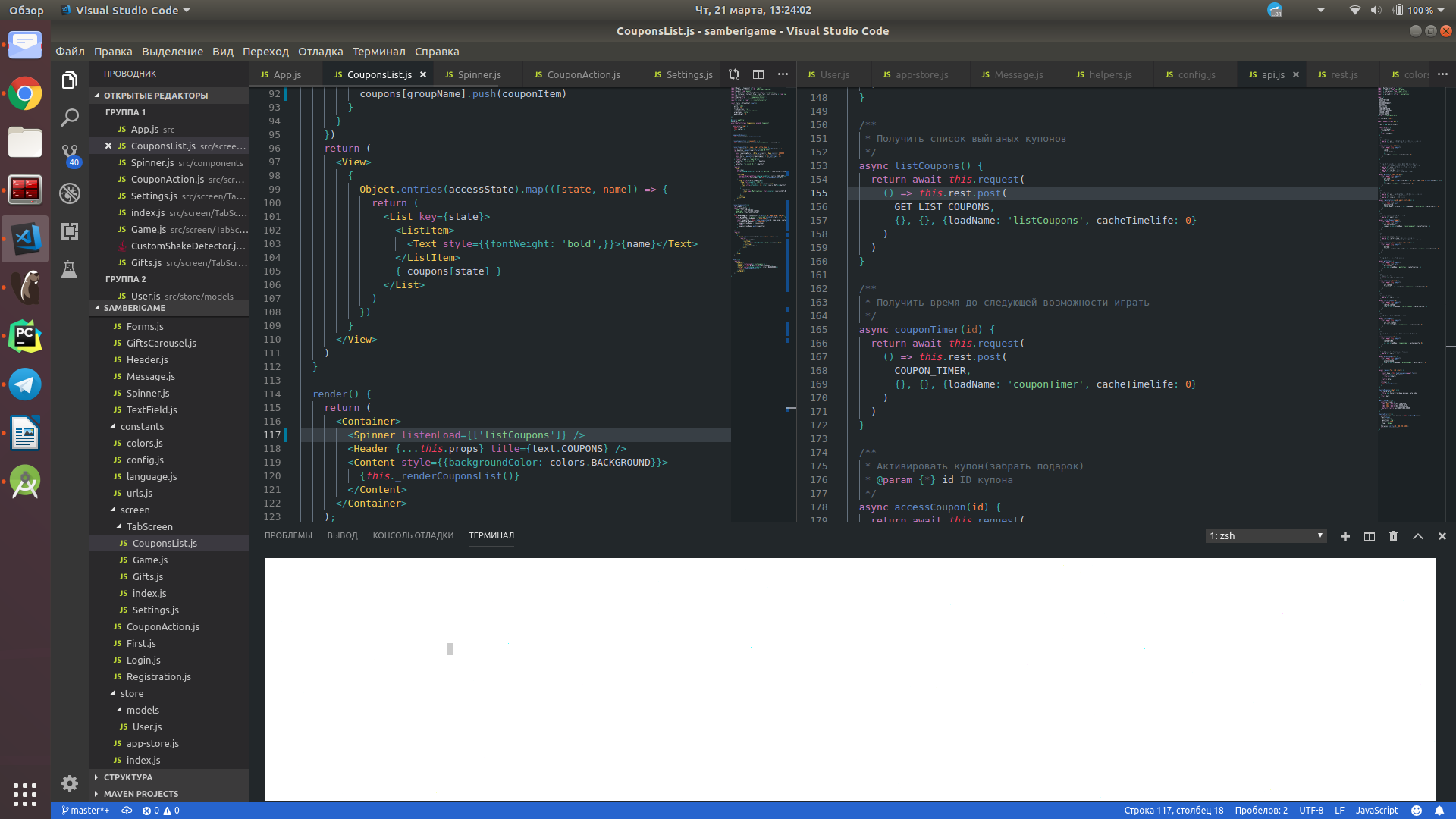Synchronize changes via cloud icon in status bar
This screenshot has width=1456, height=819.
pyautogui.click(x=127, y=811)
